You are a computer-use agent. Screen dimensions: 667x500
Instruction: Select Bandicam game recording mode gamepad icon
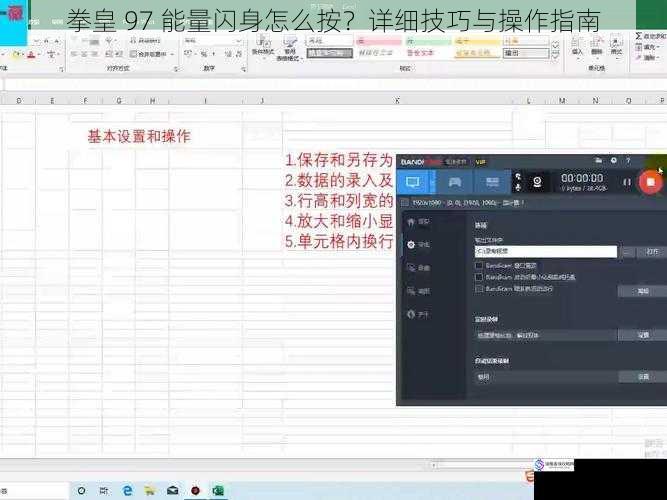tap(455, 182)
